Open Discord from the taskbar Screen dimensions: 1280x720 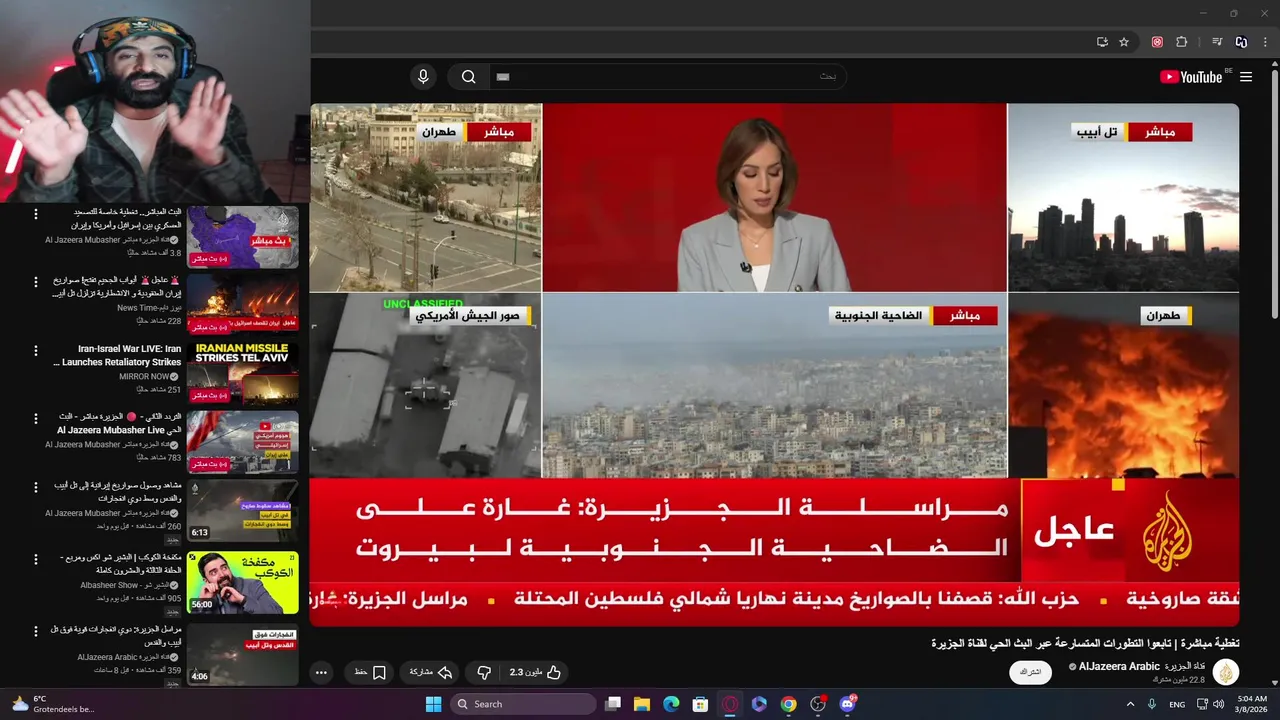[x=848, y=704]
